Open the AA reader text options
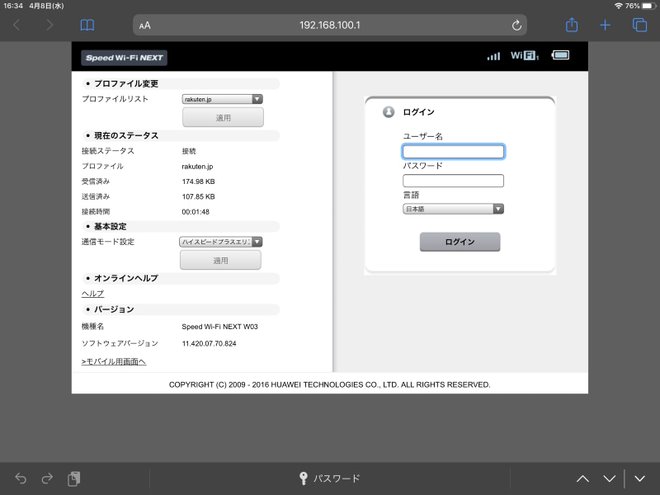 tap(145, 26)
